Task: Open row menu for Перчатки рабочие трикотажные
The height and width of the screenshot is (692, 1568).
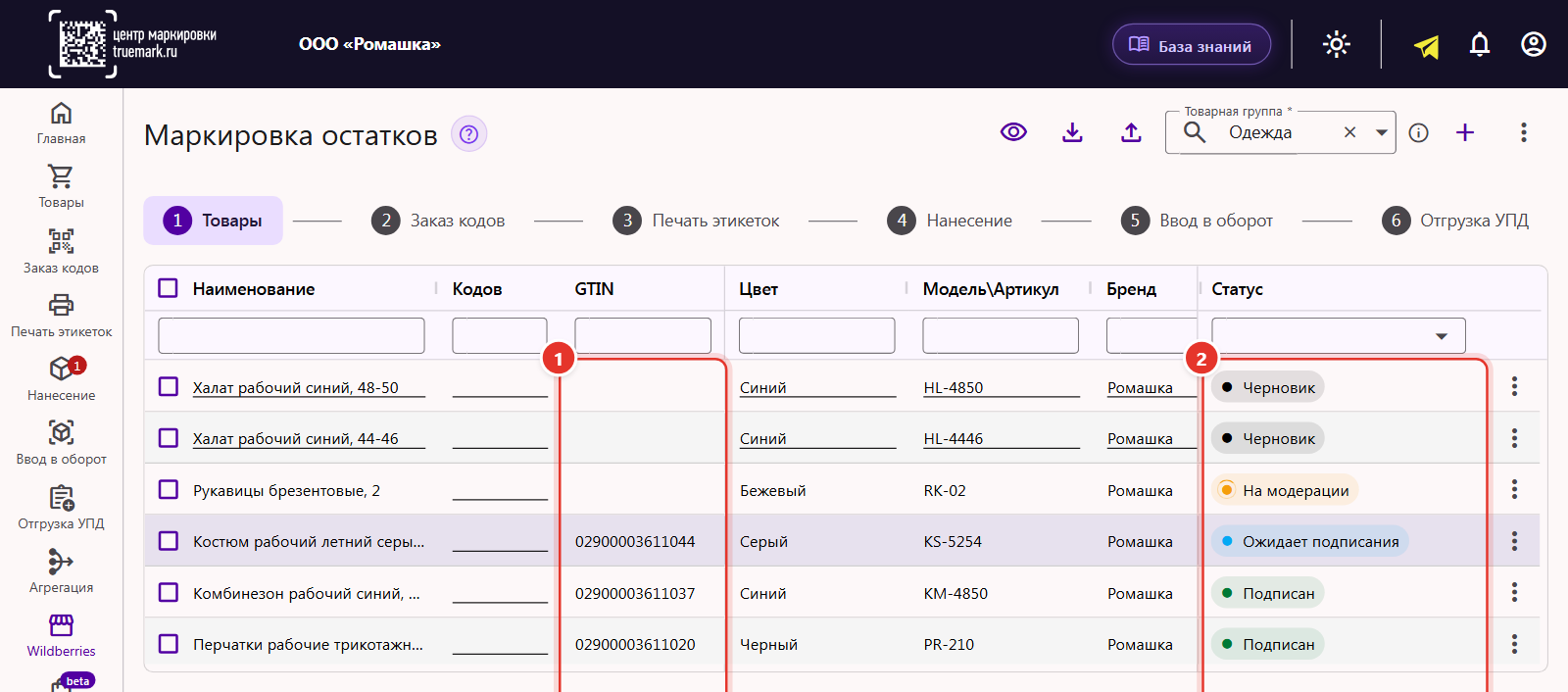Action: coord(1515,644)
